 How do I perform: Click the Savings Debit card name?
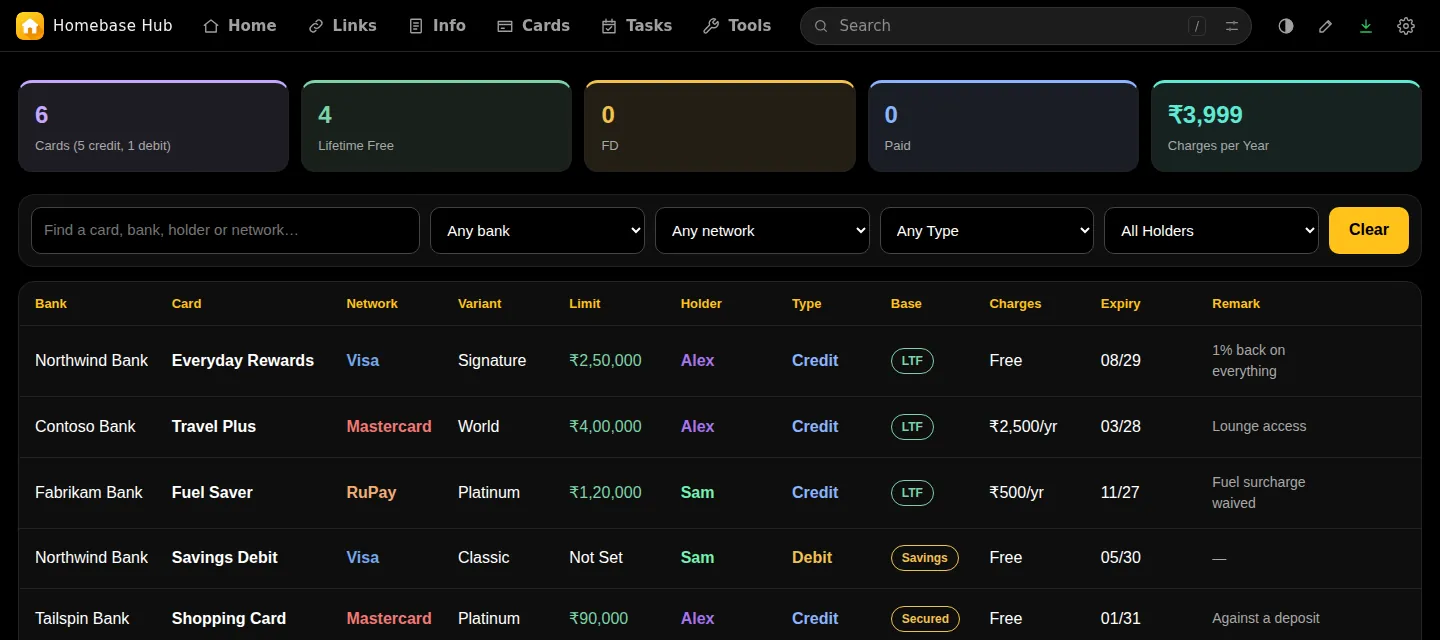click(225, 558)
